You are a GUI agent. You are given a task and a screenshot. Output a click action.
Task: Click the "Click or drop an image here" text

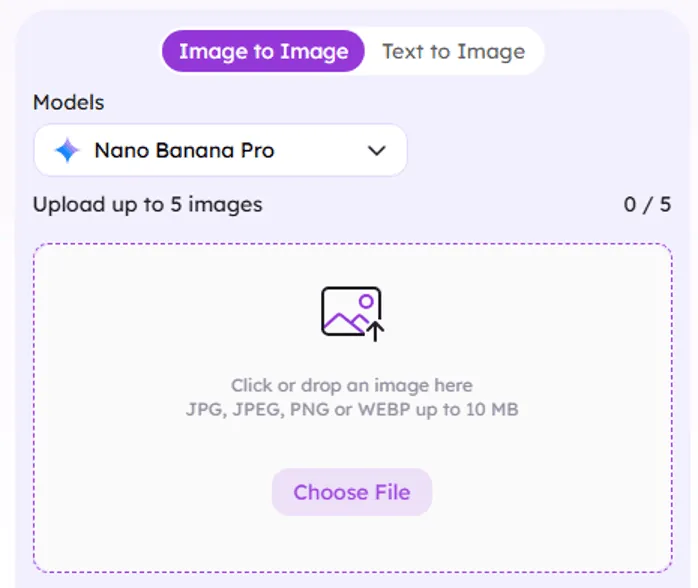click(352, 385)
